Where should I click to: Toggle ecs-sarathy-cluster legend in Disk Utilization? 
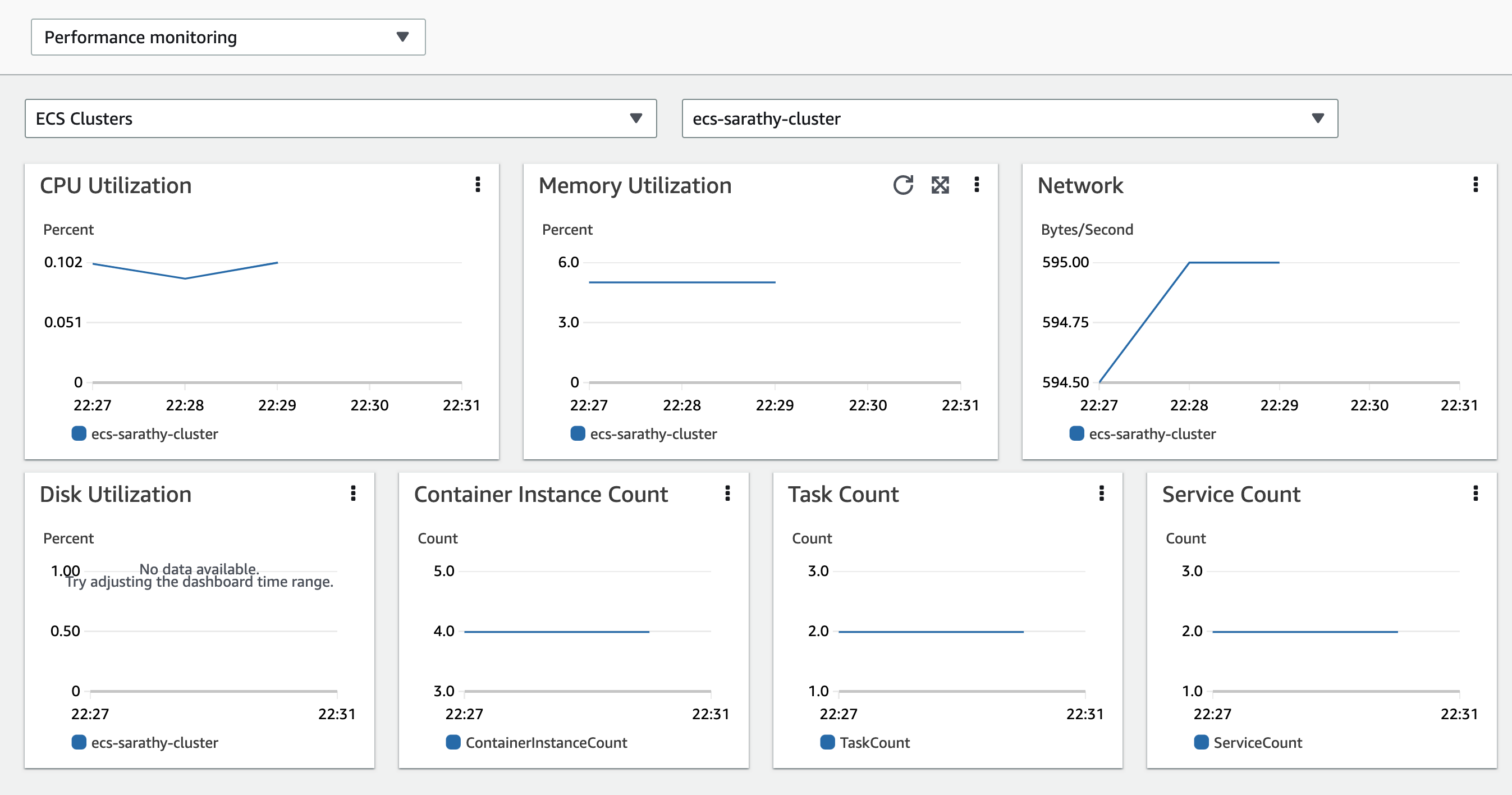(x=154, y=743)
